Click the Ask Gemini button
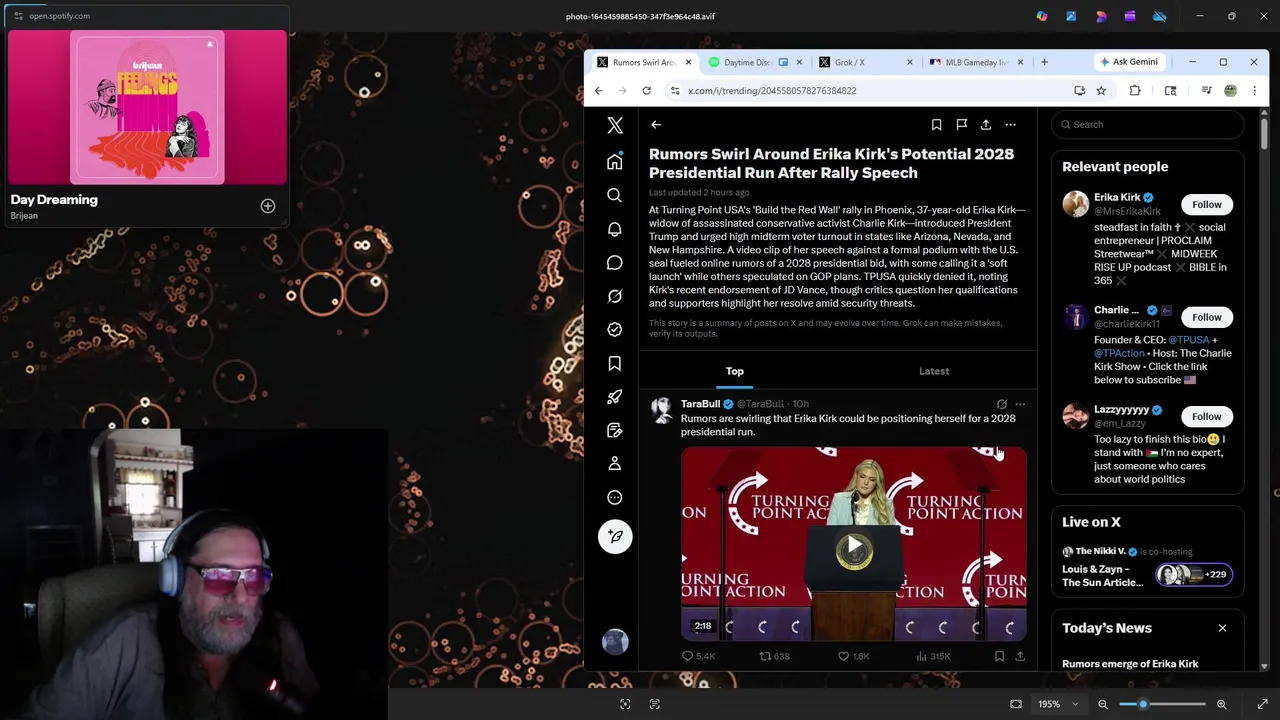Screen dimensions: 1280x720 1129,62
